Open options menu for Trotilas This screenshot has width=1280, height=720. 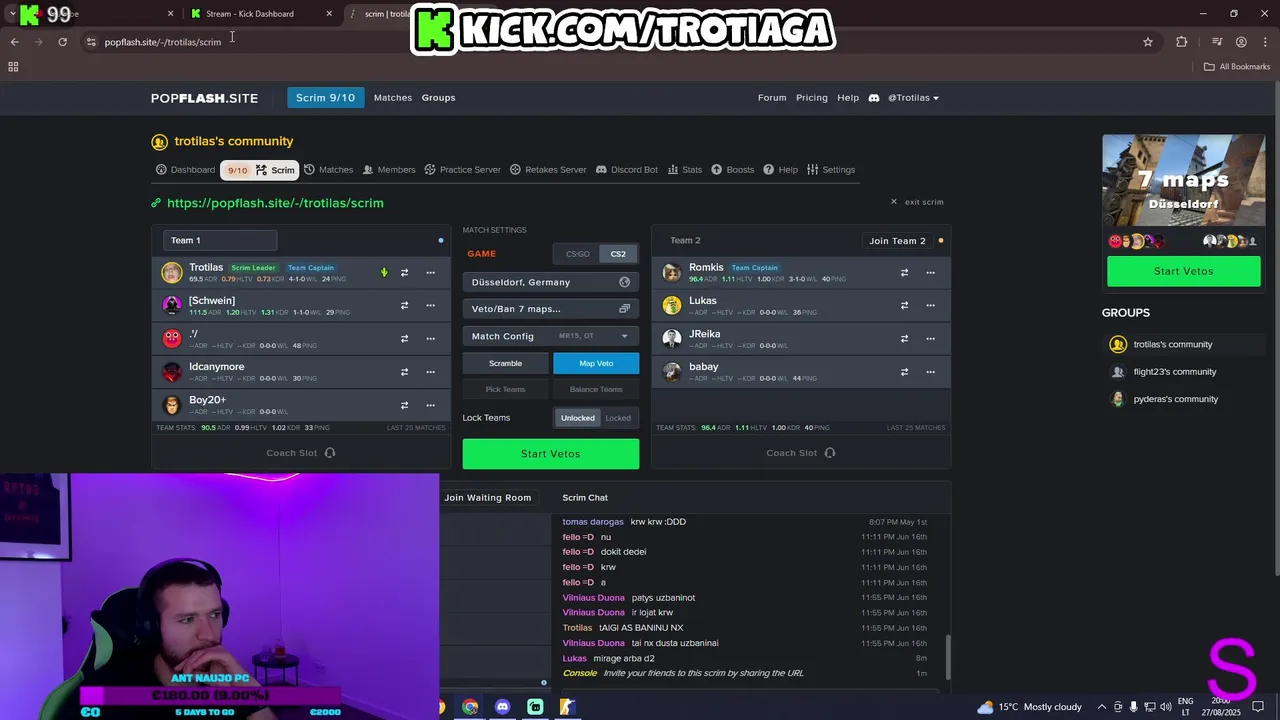pyautogui.click(x=430, y=273)
